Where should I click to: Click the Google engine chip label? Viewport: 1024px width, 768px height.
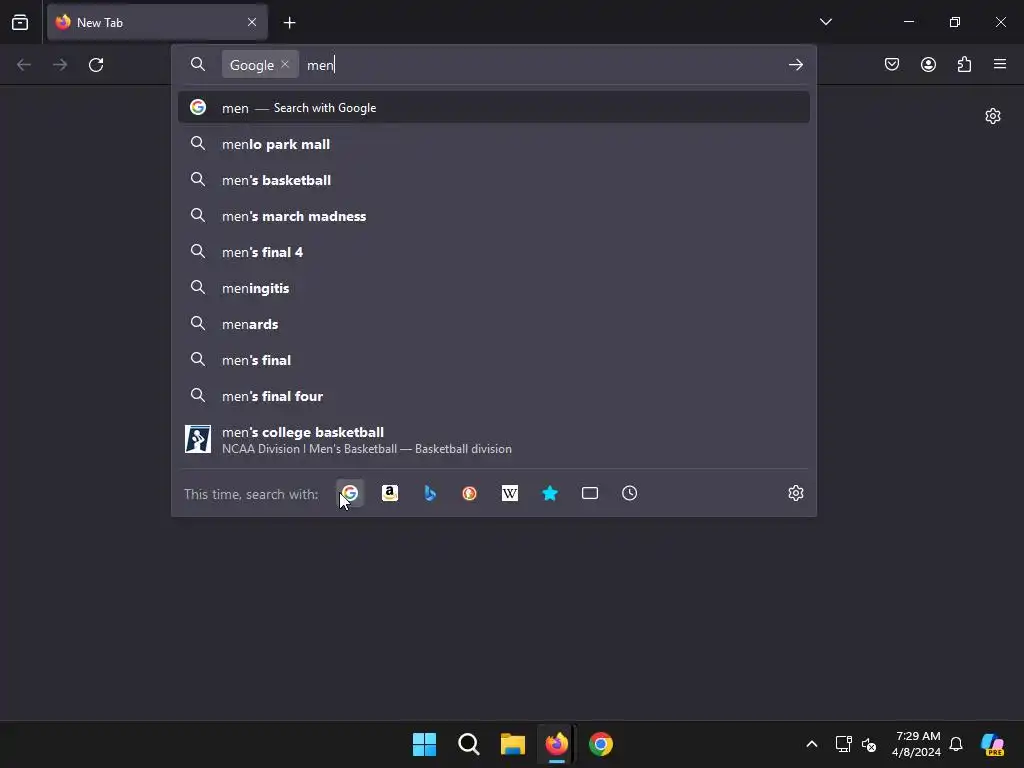pos(251,65)
